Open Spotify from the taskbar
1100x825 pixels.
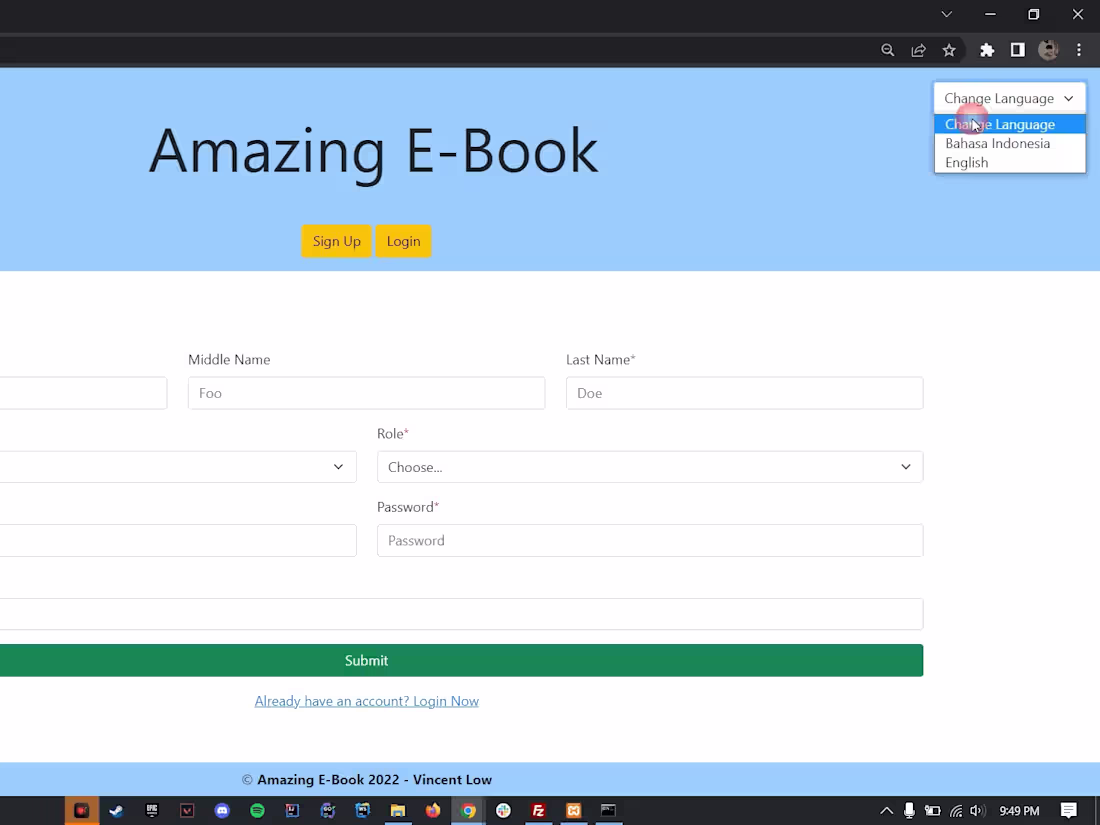257,811
